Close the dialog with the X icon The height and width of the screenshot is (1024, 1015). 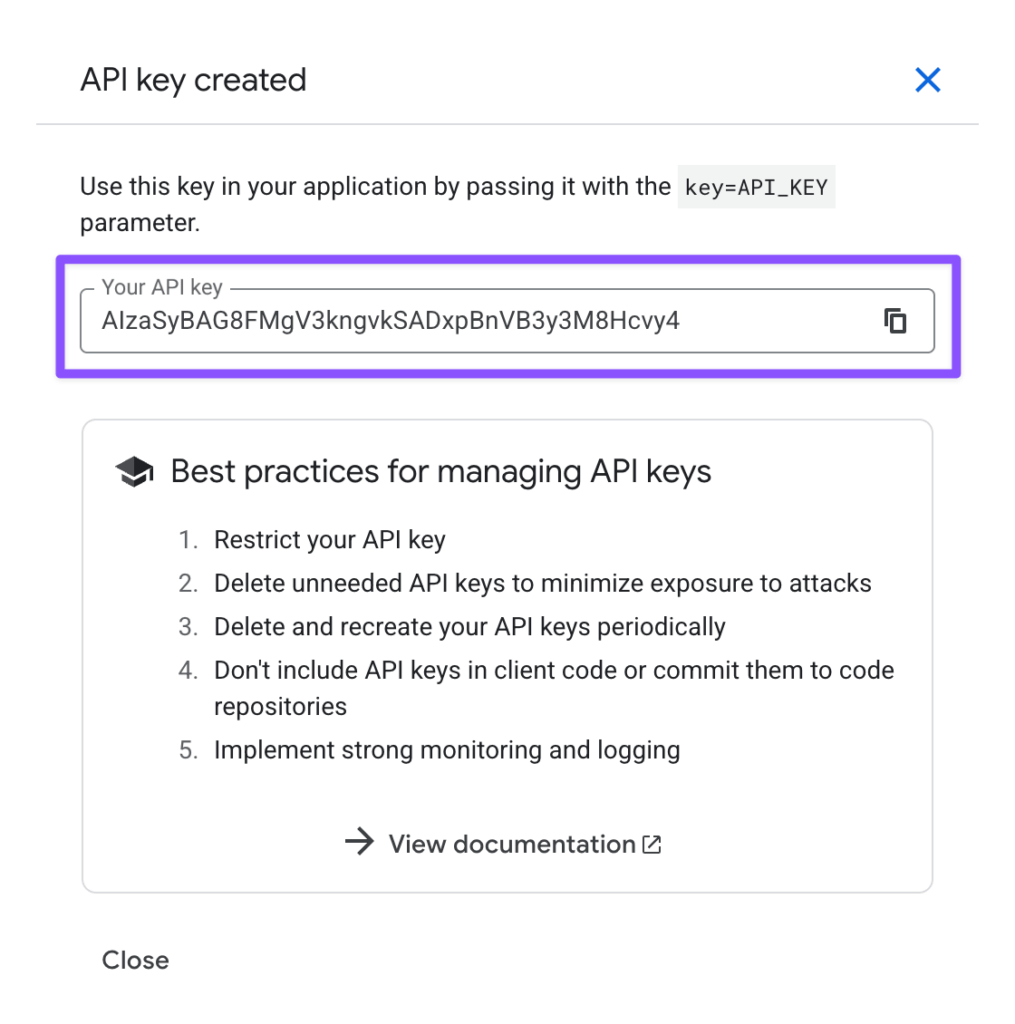point(928,80)
